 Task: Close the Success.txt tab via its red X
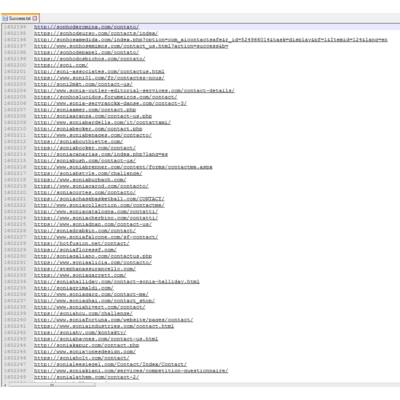(35, 18)
